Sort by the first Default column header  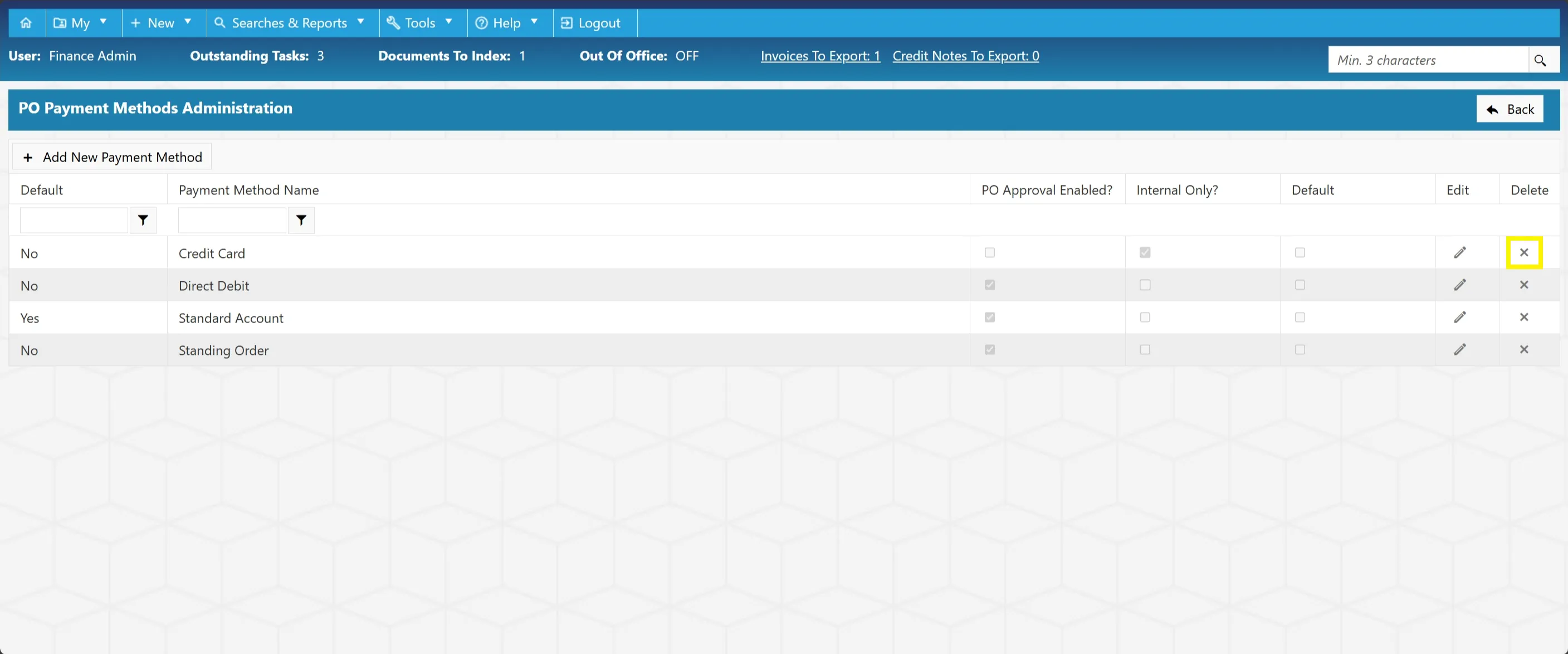41,190
